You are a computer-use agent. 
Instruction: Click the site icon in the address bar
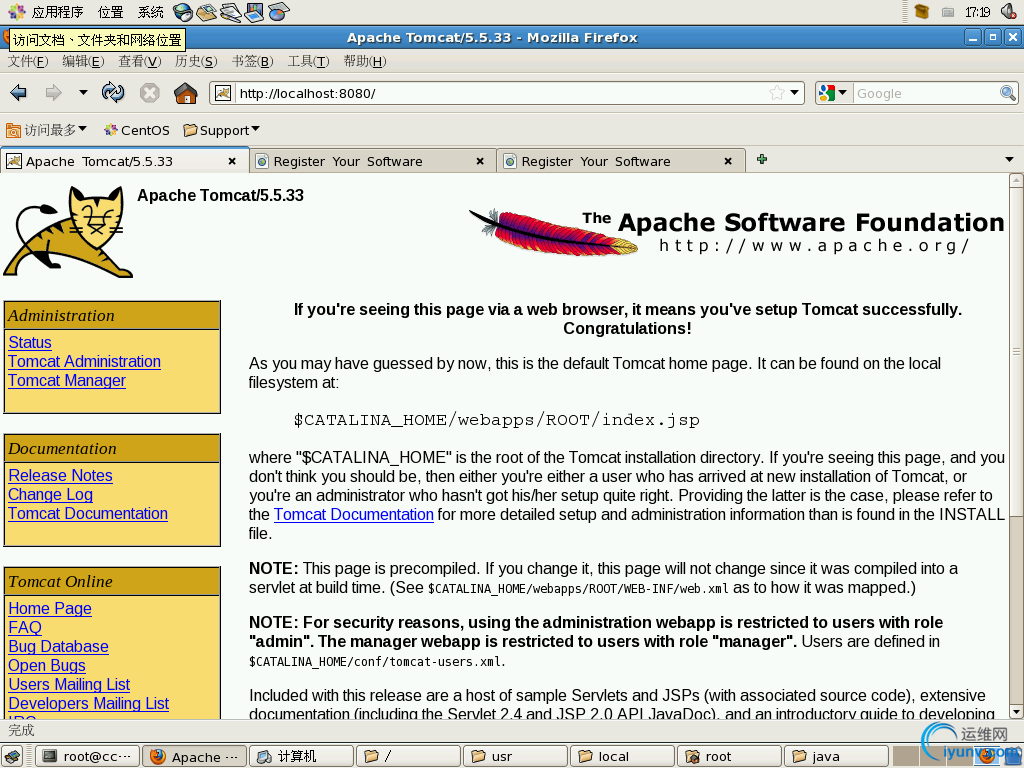tap(223, 93)
